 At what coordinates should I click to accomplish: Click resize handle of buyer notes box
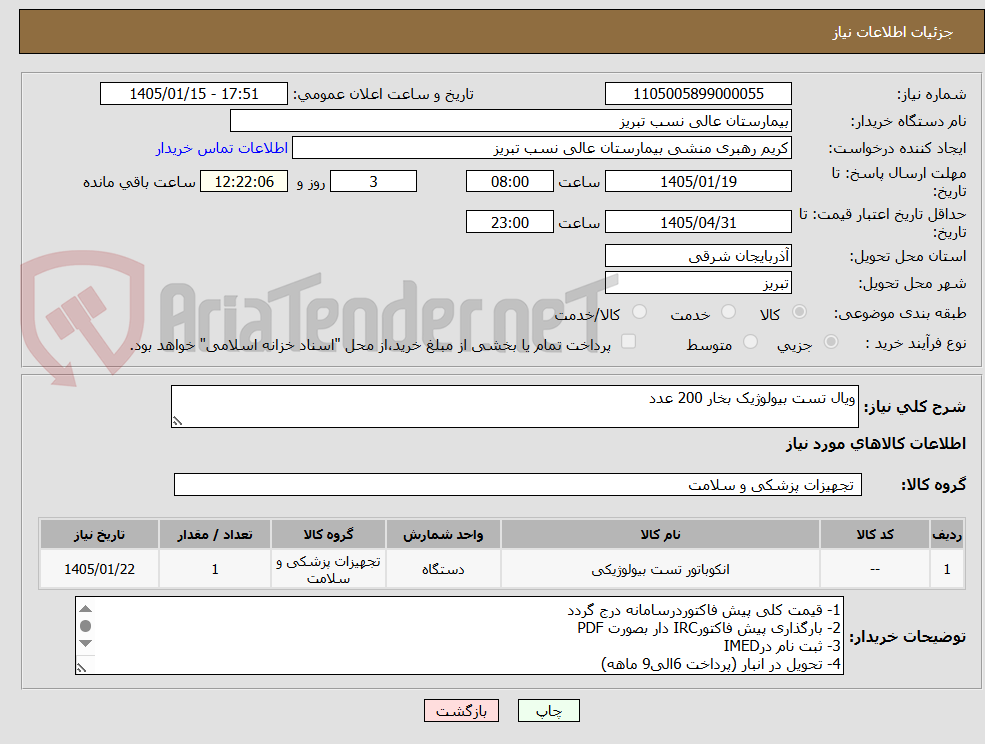tap(81, 669)
